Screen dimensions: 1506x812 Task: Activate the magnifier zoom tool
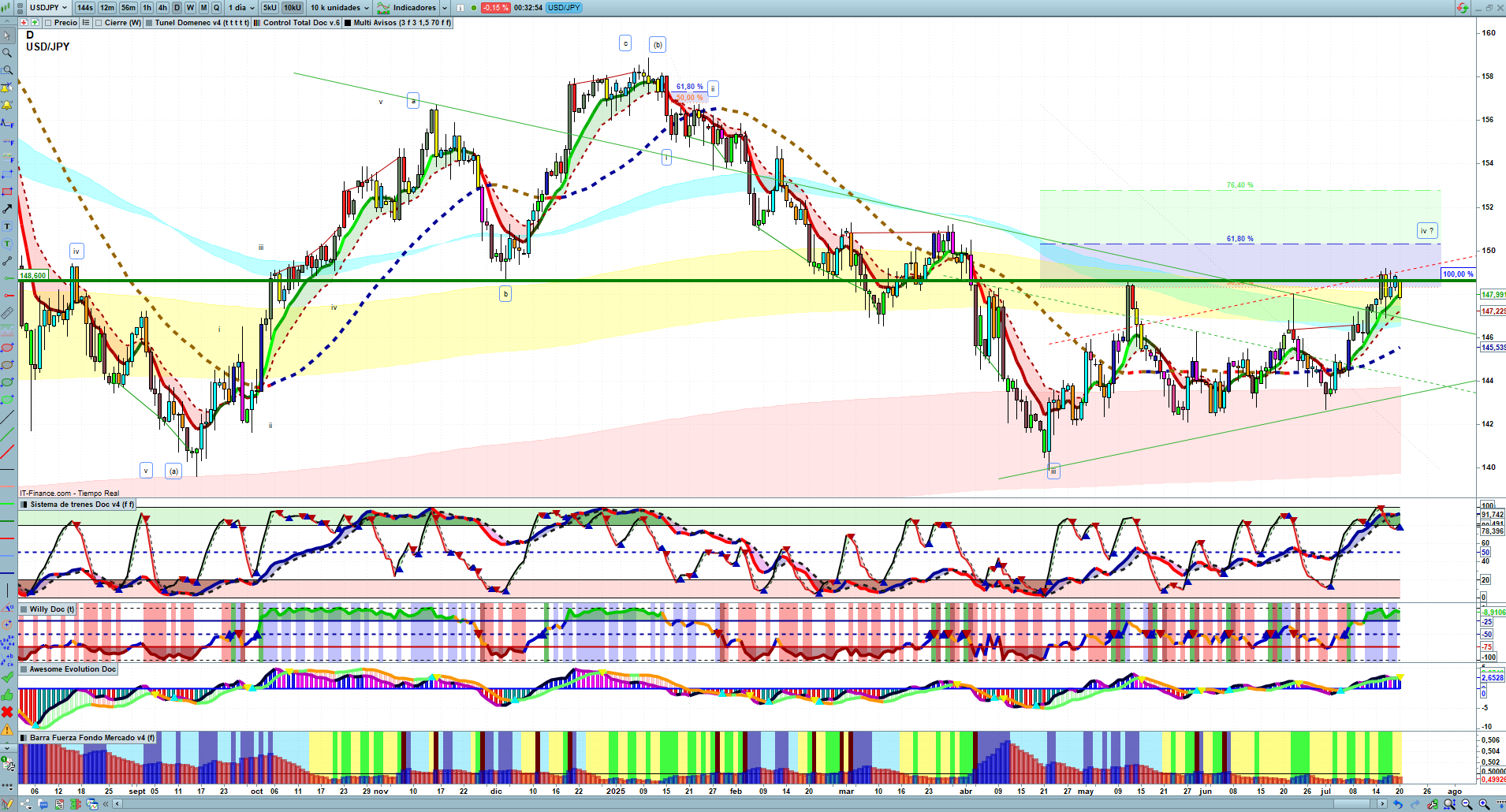coord(7,54)
